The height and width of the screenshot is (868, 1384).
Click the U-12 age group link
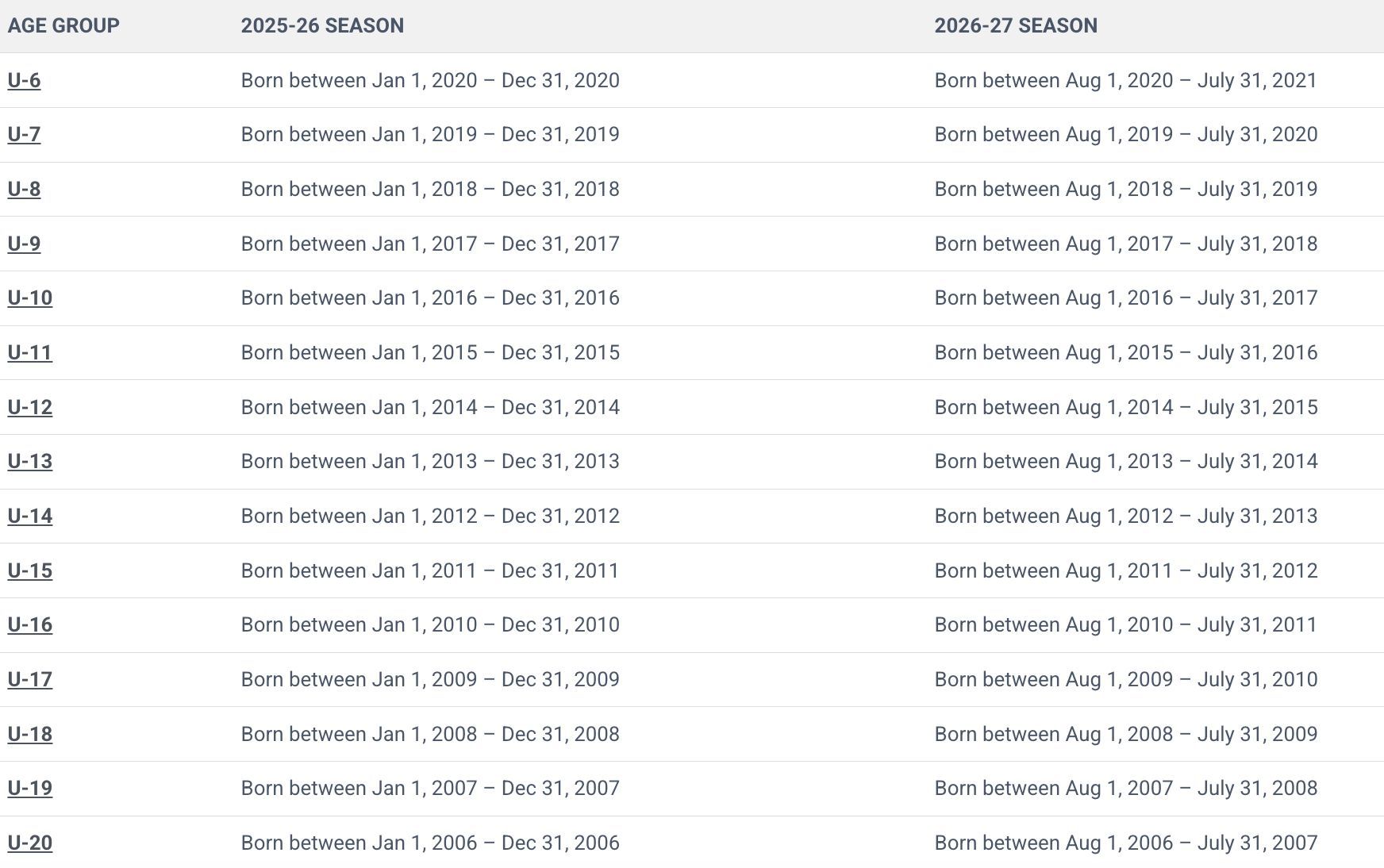tap(30, 407)
